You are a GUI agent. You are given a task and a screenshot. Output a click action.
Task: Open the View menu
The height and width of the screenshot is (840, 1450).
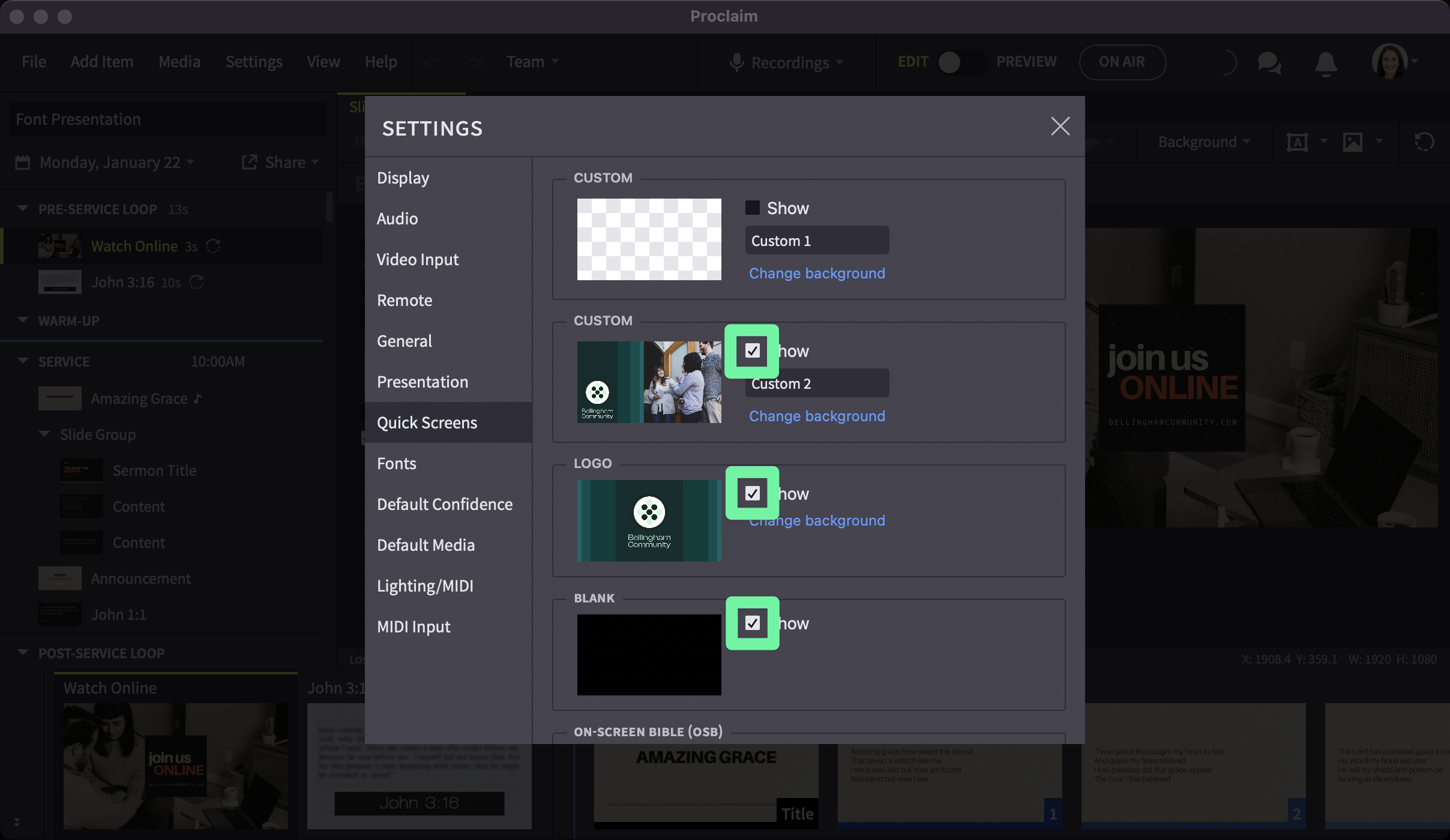coord(323,62)
